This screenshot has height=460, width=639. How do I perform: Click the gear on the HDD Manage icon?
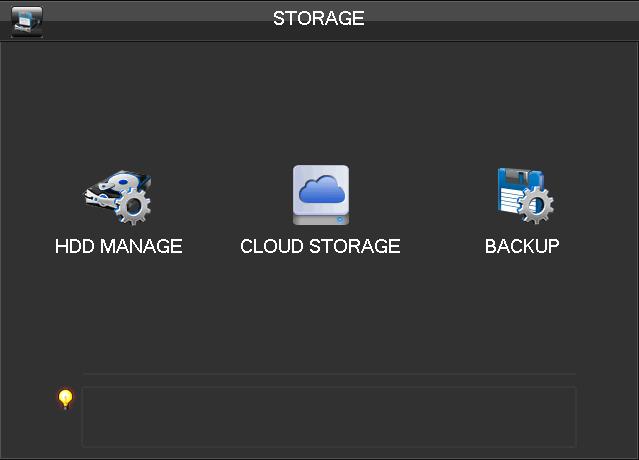click(x=133, y=207)
